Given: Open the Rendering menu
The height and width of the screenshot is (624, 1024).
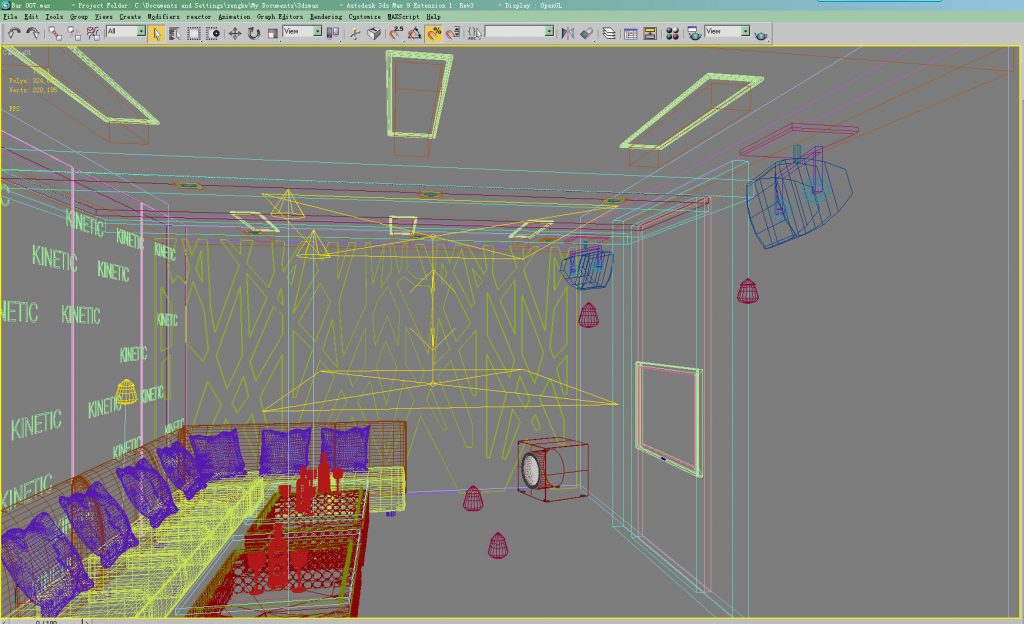Looking at the screenshot, I should [325, 17].
